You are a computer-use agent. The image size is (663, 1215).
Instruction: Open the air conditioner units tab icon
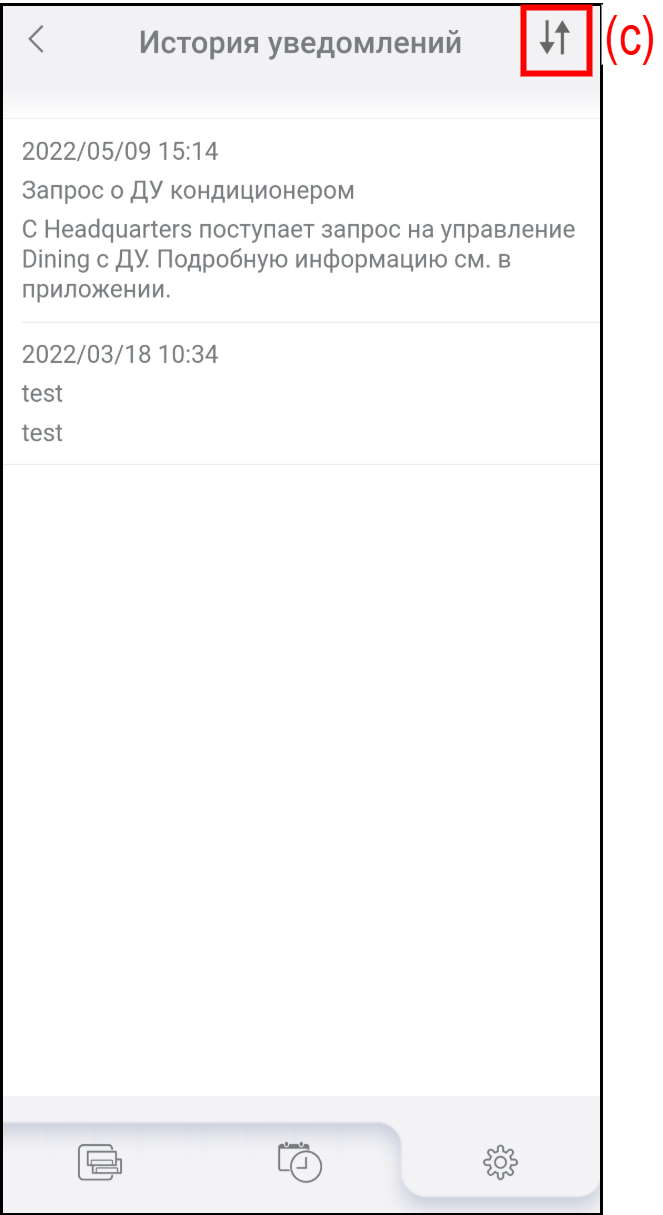click(100, 1162)
